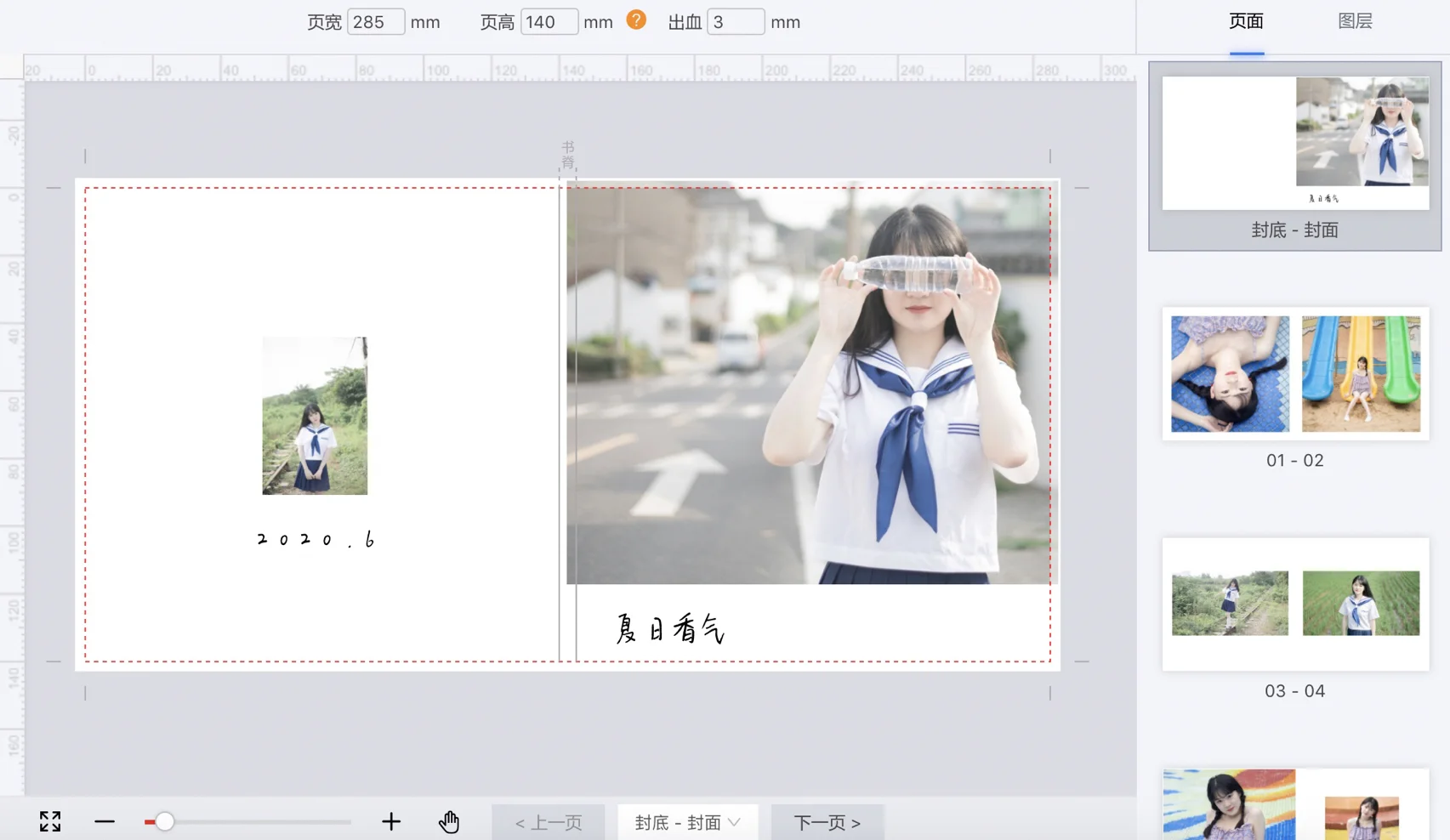Image resolution: width=1450 pixels, height=840 pixels.
Task: Go to next page with 下一页 button
Action: [x=827, y=822]
